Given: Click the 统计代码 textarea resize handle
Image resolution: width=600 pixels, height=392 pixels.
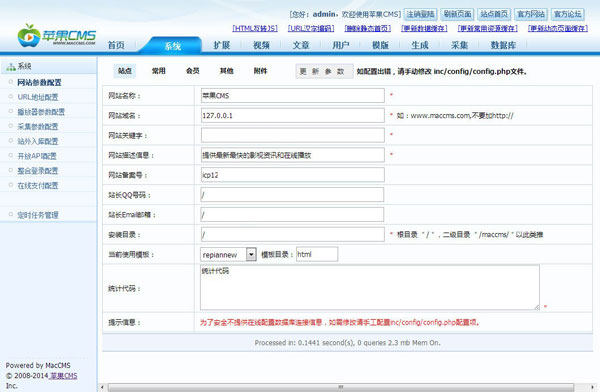Looking at the screenshot, I should click(x=536, y=307).
